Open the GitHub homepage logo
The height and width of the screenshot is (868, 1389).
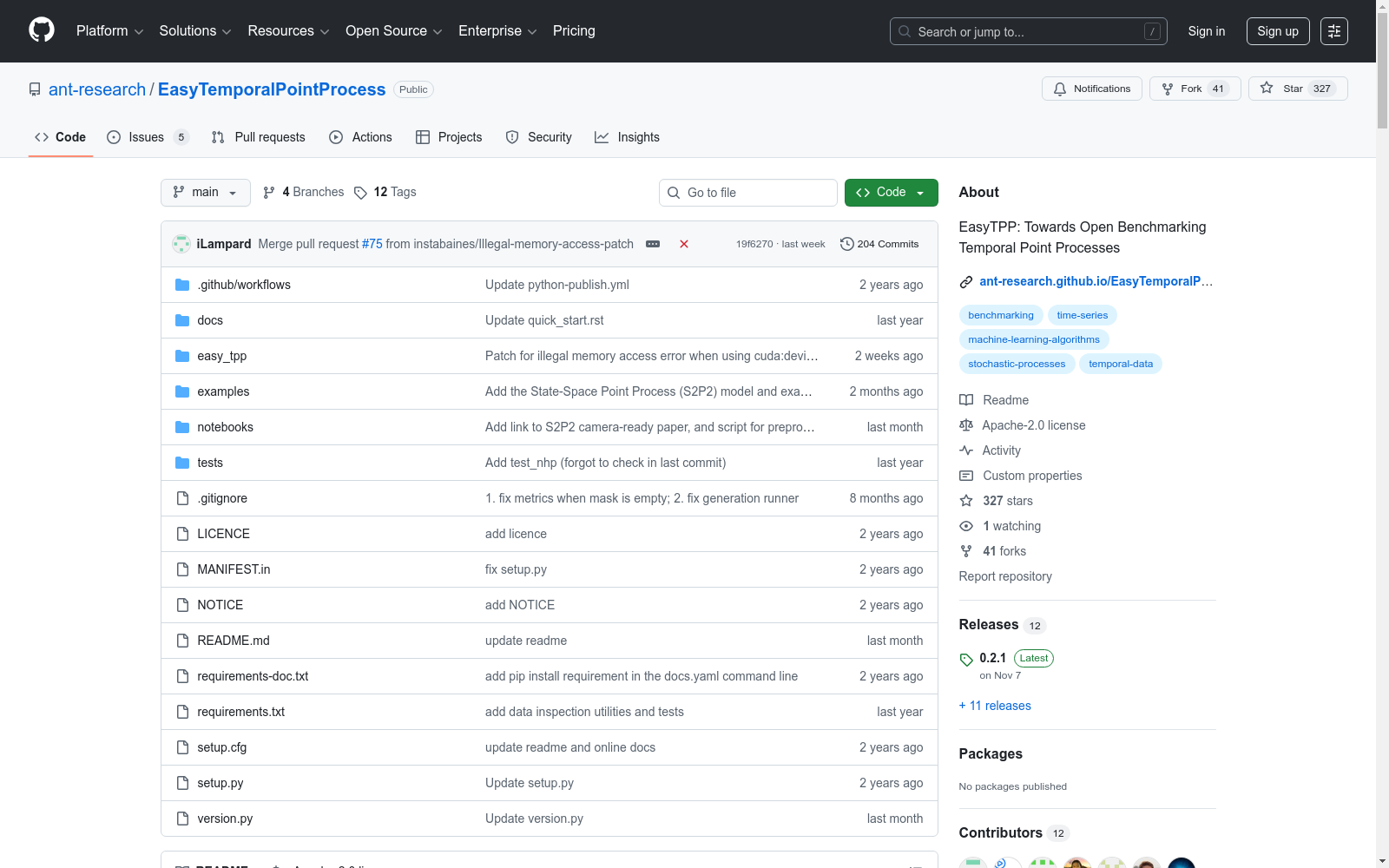[x=42, y=30]
